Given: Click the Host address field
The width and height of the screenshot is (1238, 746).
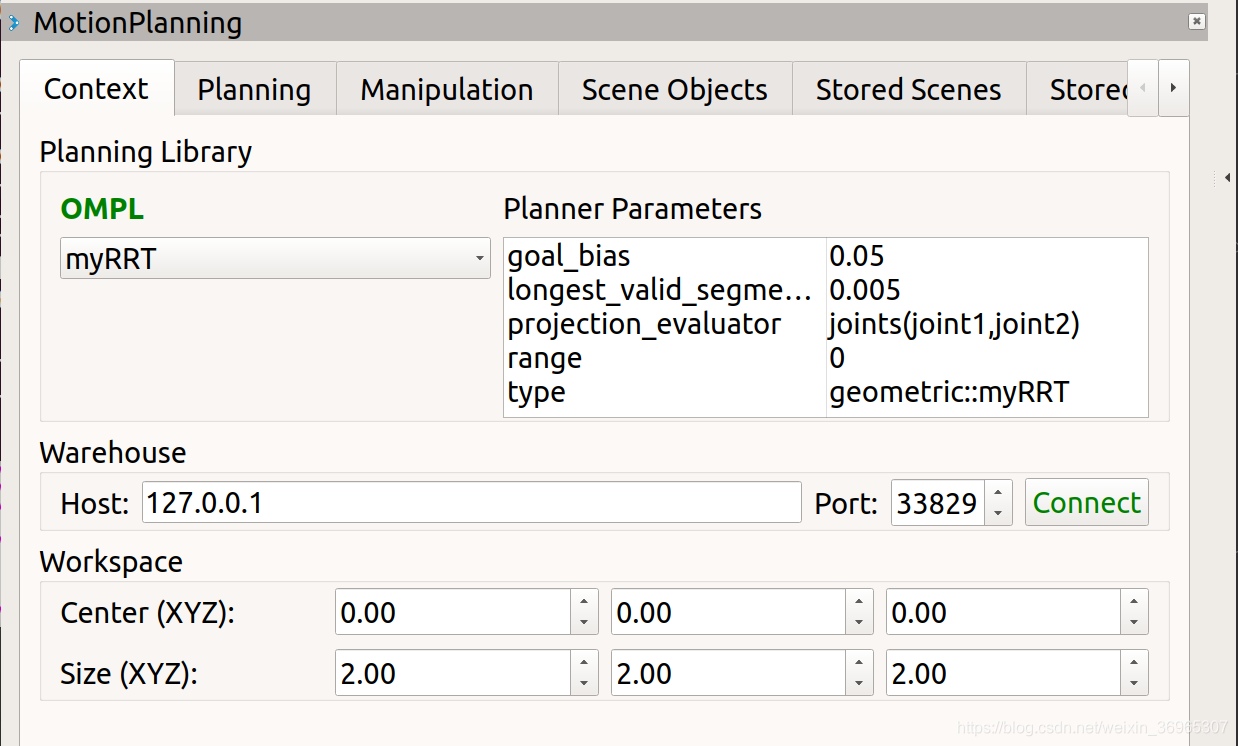Looking at the screenshot, I should click(471, 503).
